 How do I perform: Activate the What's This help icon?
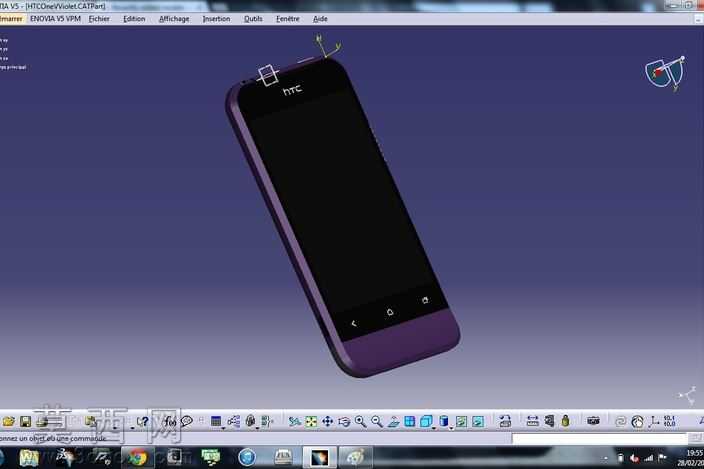pyautogui.click(x=143, y=421)
